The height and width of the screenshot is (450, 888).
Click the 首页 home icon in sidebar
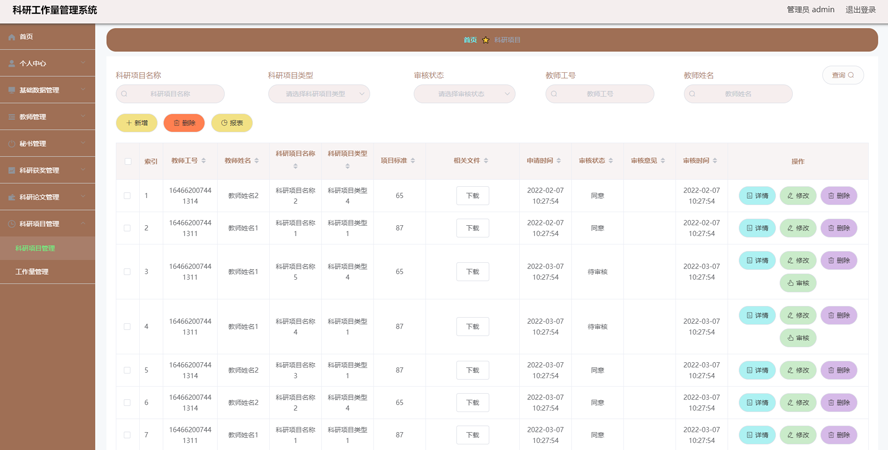[11, 37]
